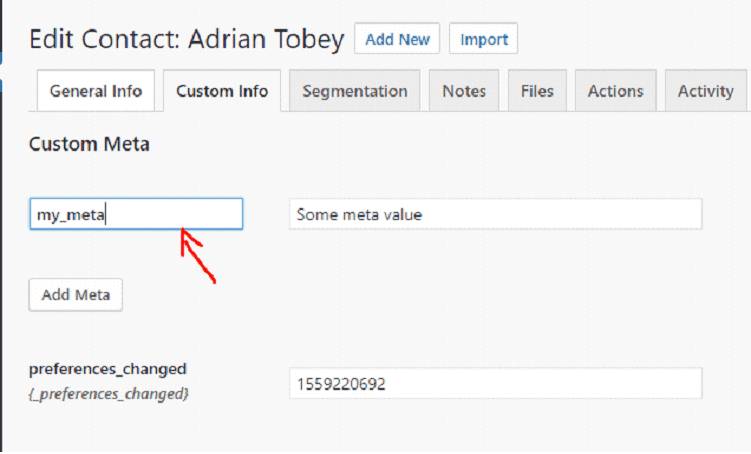Switch to the Actions tab
Viewport: 751px width, 454px height.
coord(615,91)
